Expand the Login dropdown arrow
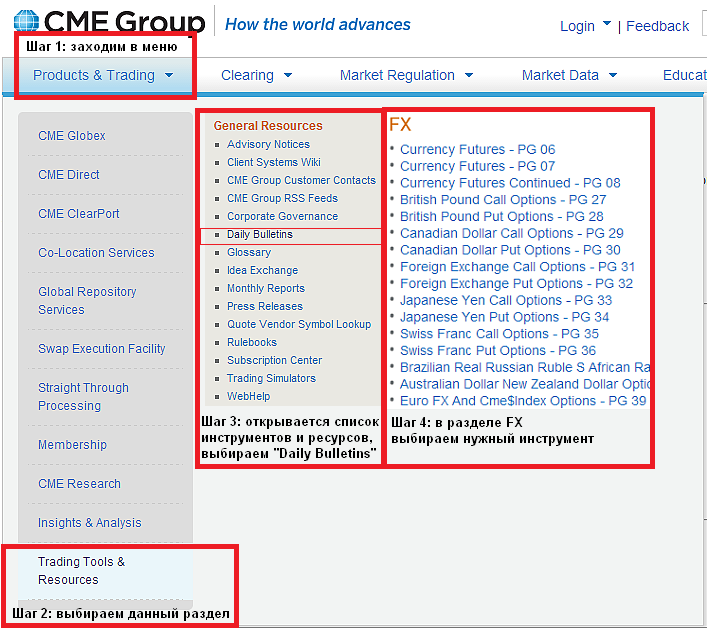 click(607, 23)
